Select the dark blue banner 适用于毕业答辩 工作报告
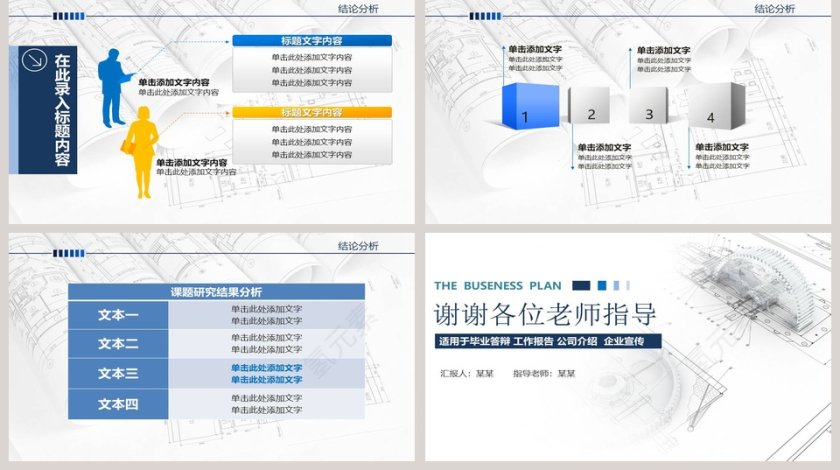 pos(548,341)
